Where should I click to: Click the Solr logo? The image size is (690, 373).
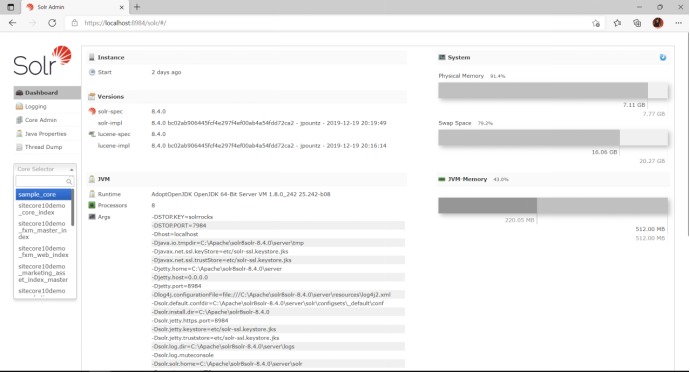tap(42, 61)
